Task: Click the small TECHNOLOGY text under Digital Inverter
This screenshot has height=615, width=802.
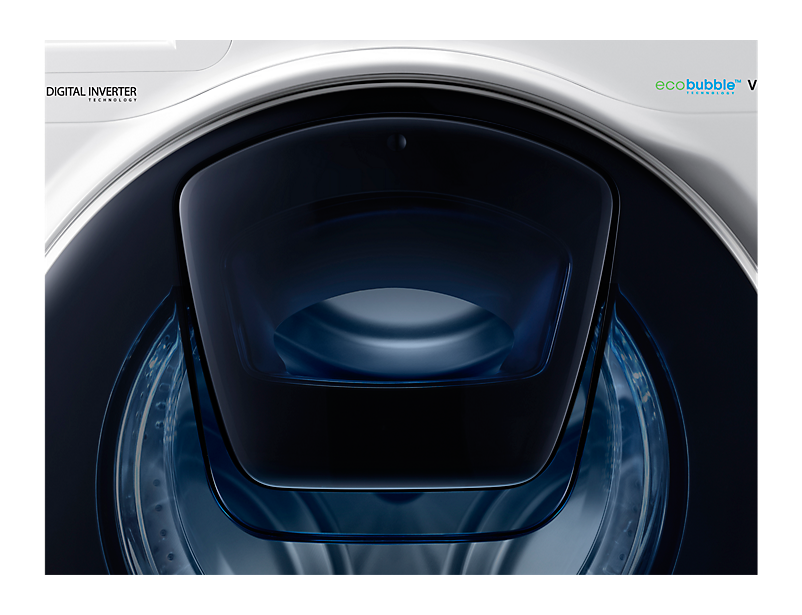Action: pyautogui.click(x=112, y=100)
